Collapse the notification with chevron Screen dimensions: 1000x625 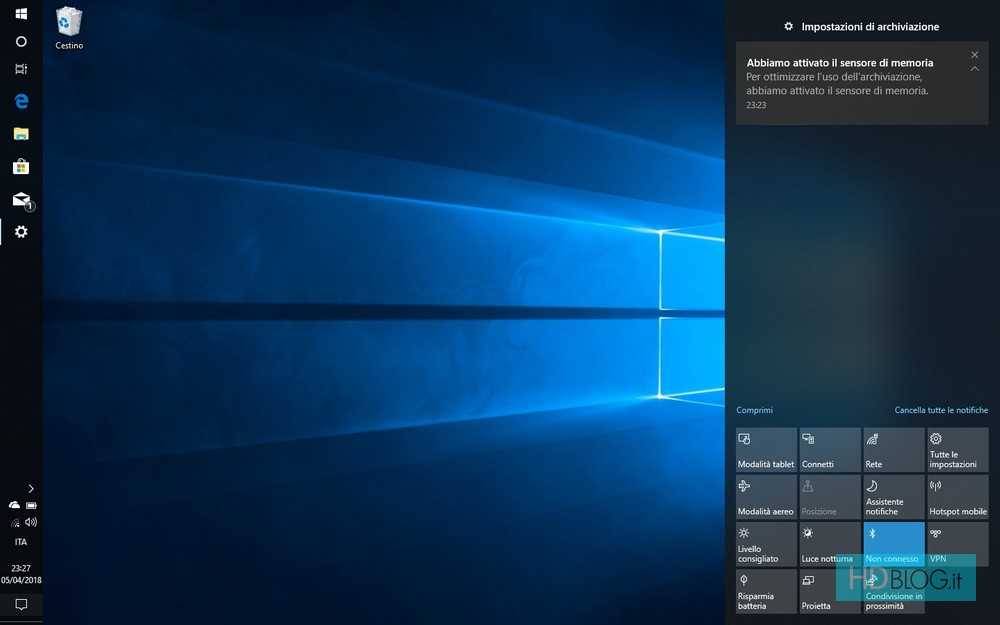(x=974, y=69)
